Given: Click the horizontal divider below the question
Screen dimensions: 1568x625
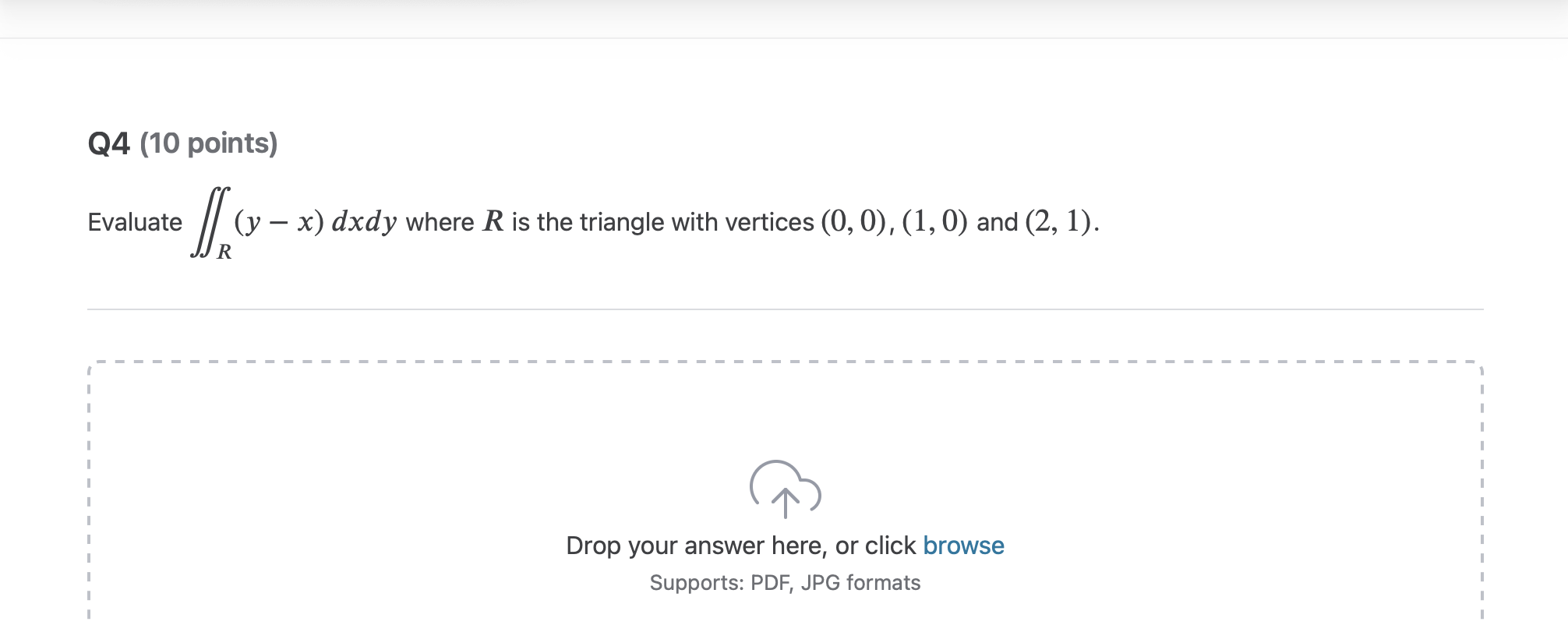Looking at the screenshot, I should click(784, 309).
